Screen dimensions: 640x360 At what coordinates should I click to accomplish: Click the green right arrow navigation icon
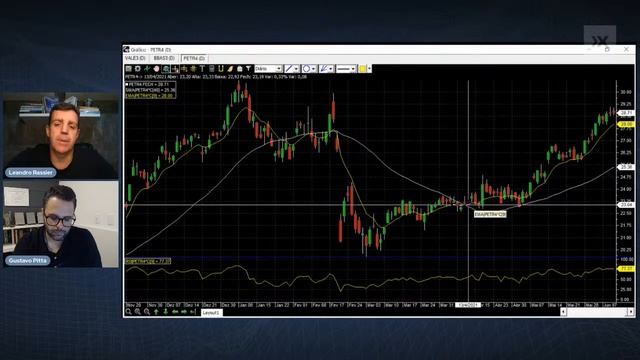[184, 312]
